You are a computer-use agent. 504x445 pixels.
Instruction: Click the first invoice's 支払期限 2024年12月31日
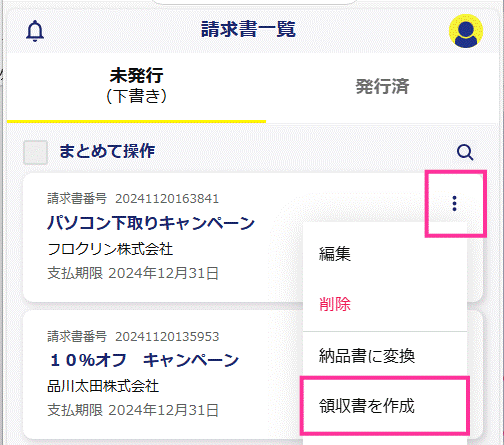coord(133,273)
